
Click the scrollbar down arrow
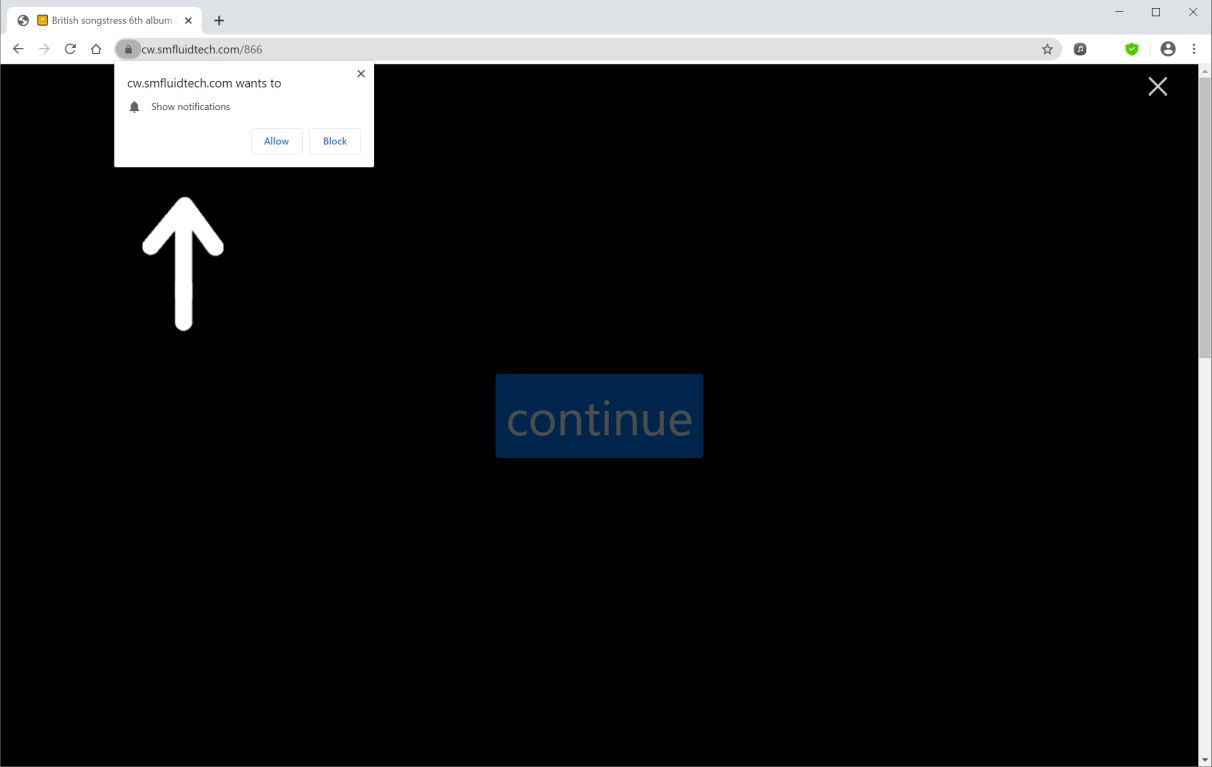1205,760
